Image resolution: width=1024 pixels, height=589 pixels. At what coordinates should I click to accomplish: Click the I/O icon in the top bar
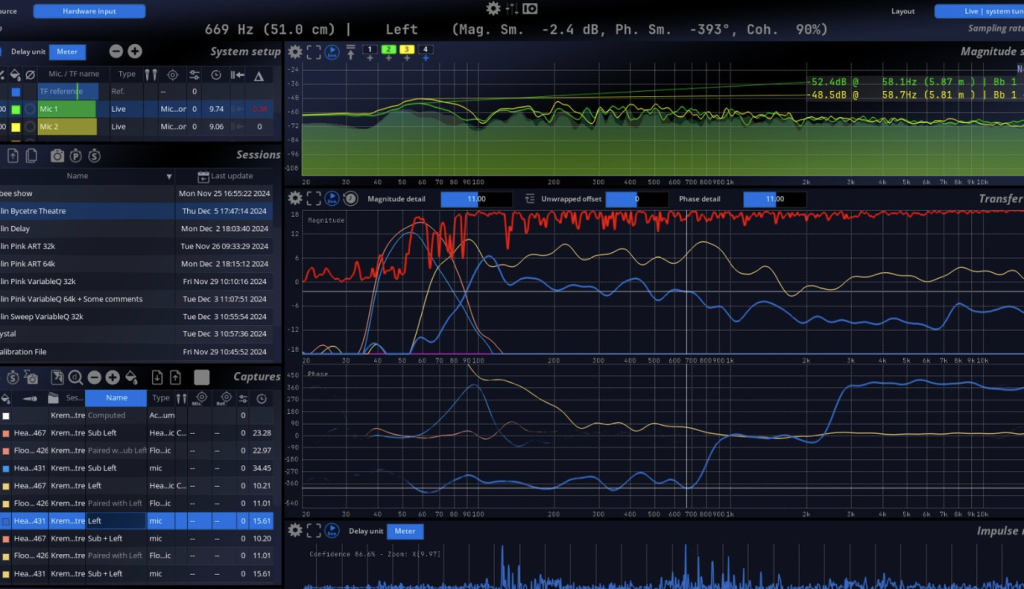[x=529, y=9]
